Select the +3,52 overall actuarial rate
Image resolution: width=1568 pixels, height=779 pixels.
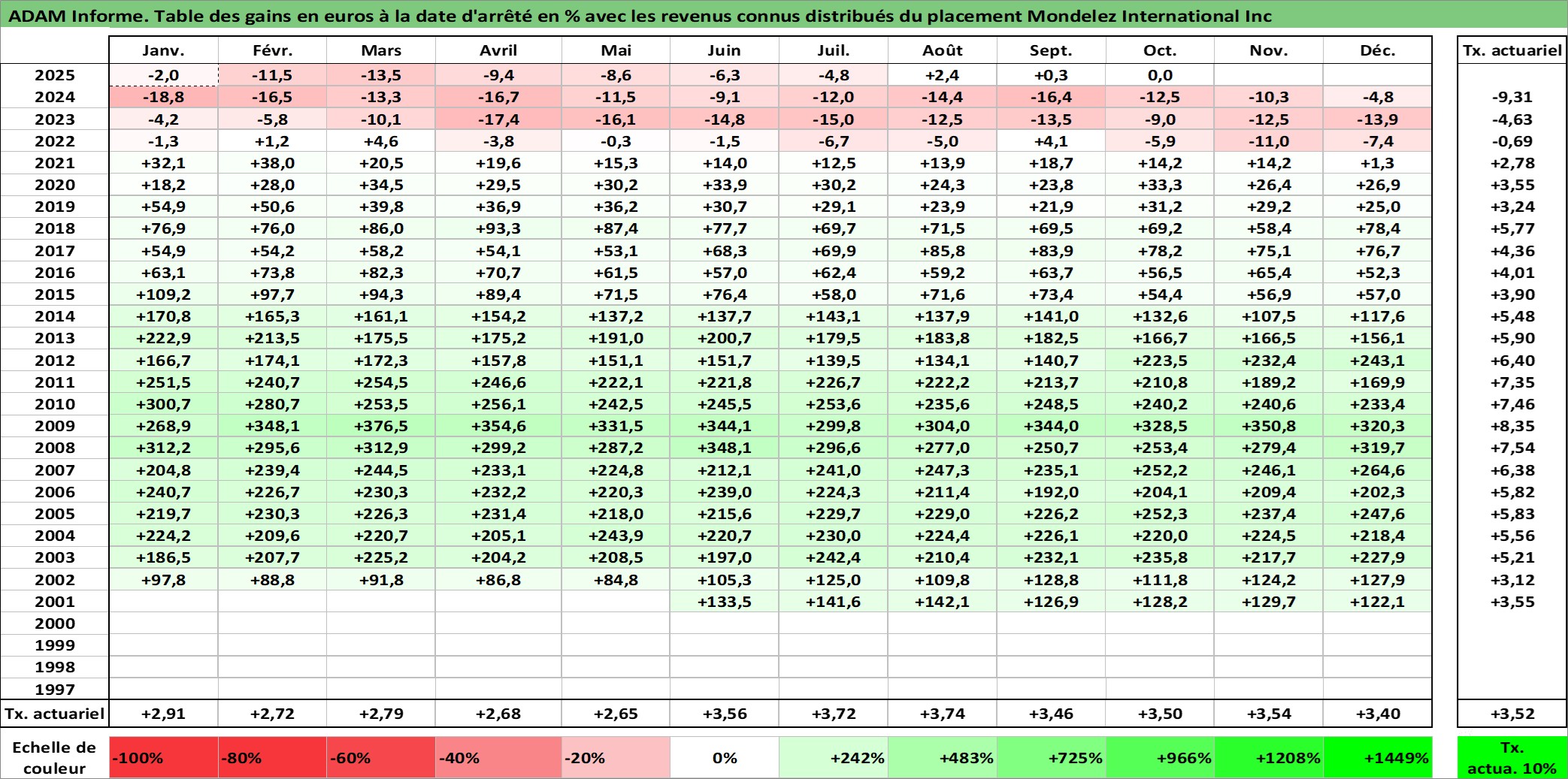(x=1512, y=714)
